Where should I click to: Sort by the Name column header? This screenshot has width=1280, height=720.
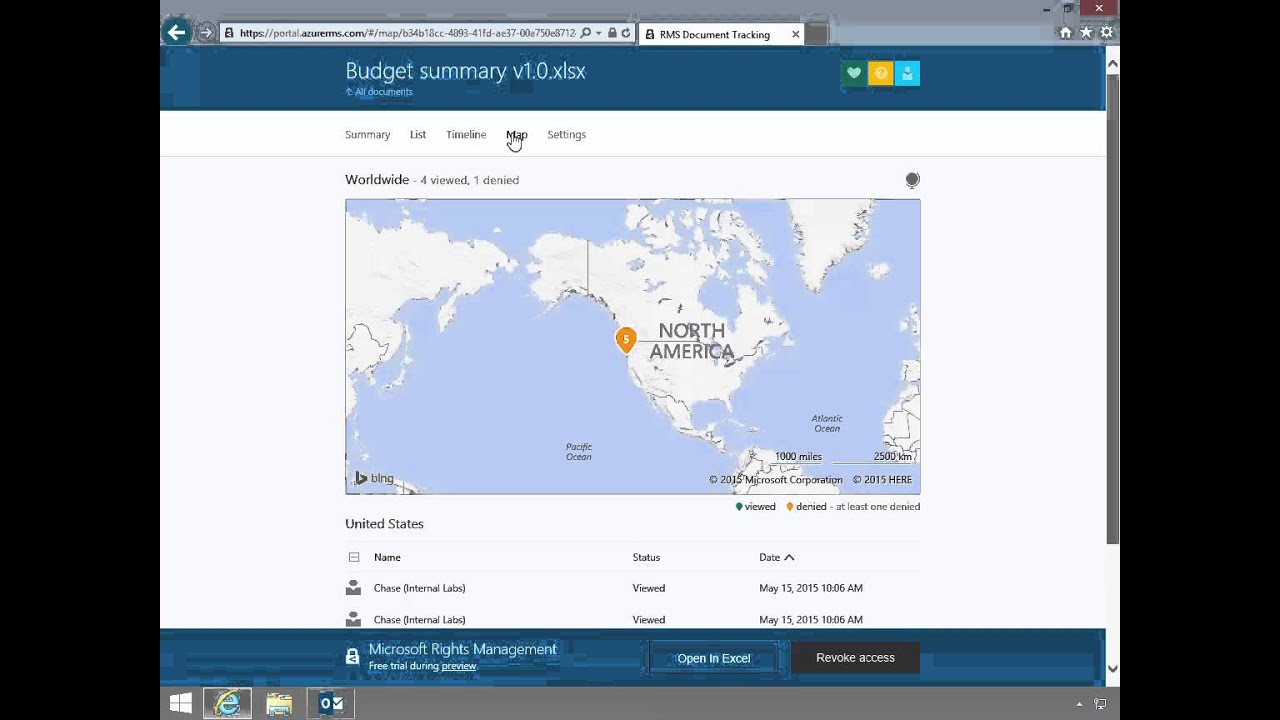(x=387, y=557)
